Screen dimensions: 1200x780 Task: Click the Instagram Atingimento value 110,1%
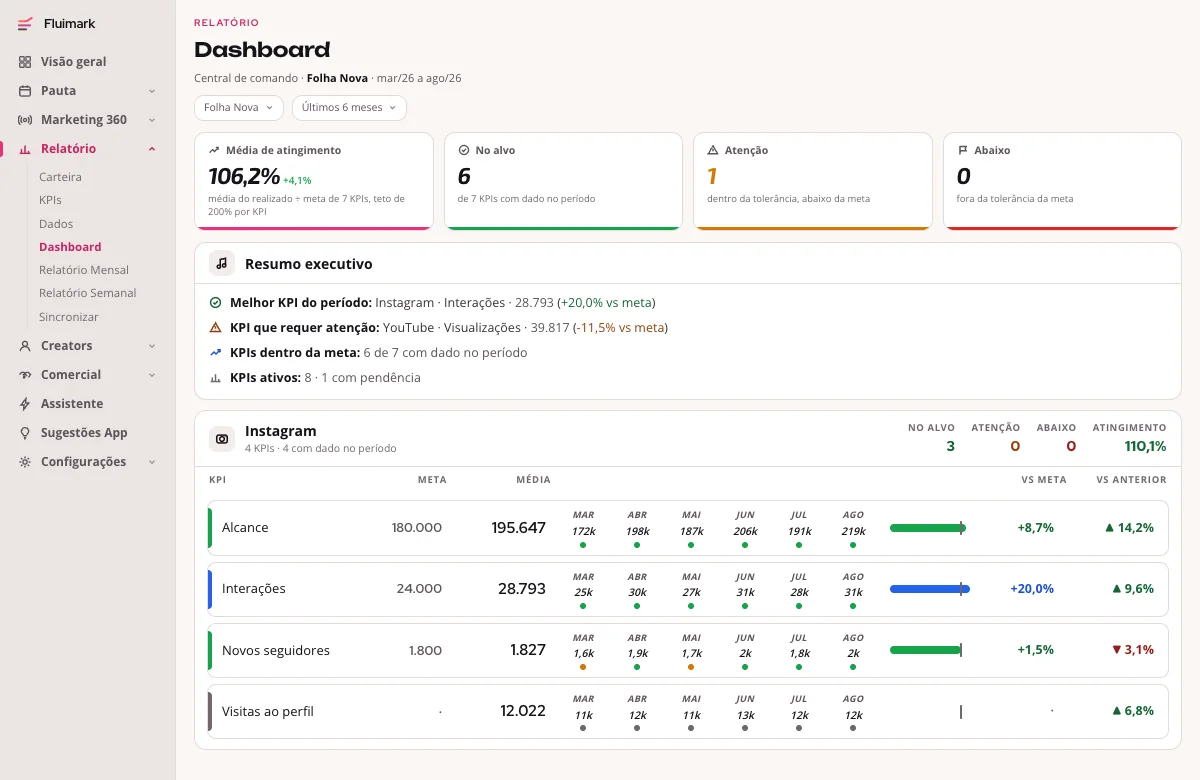click(x=1145, y=447)
